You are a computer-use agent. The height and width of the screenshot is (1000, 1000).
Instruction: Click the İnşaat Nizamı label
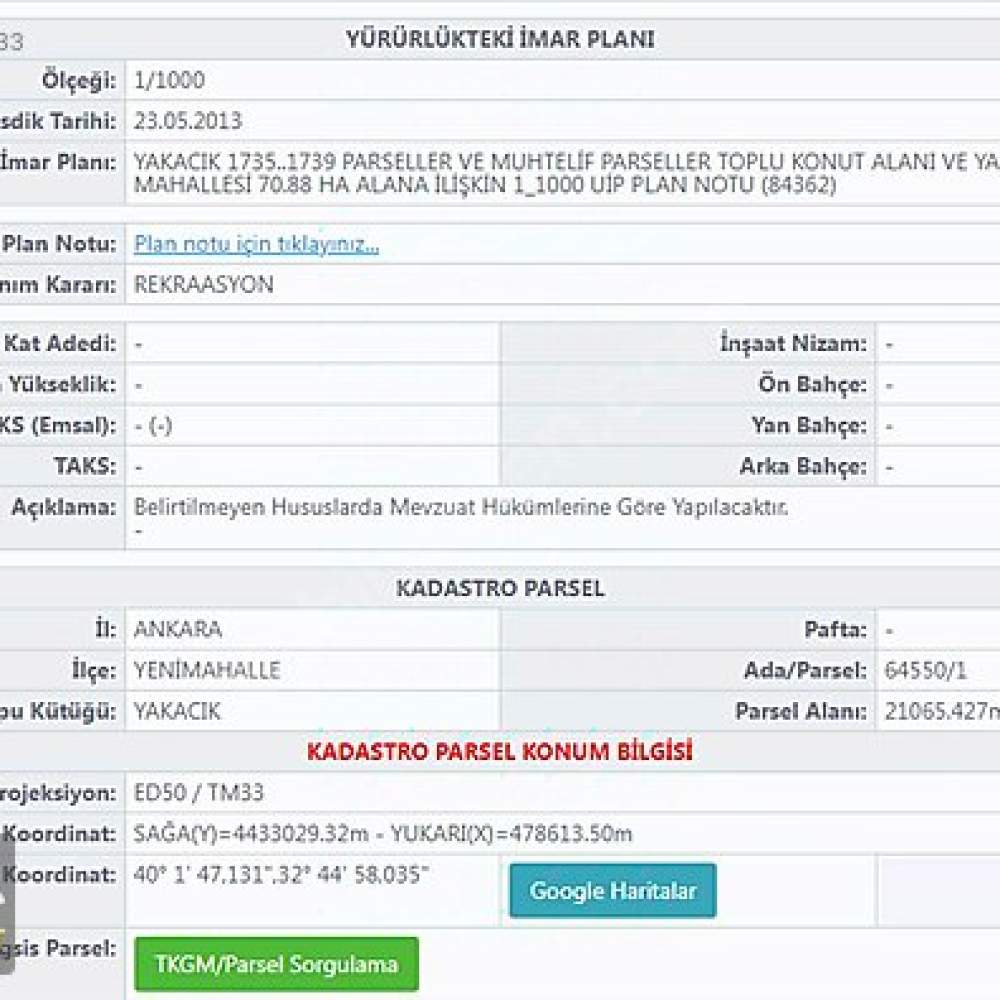tap(794, 343)
